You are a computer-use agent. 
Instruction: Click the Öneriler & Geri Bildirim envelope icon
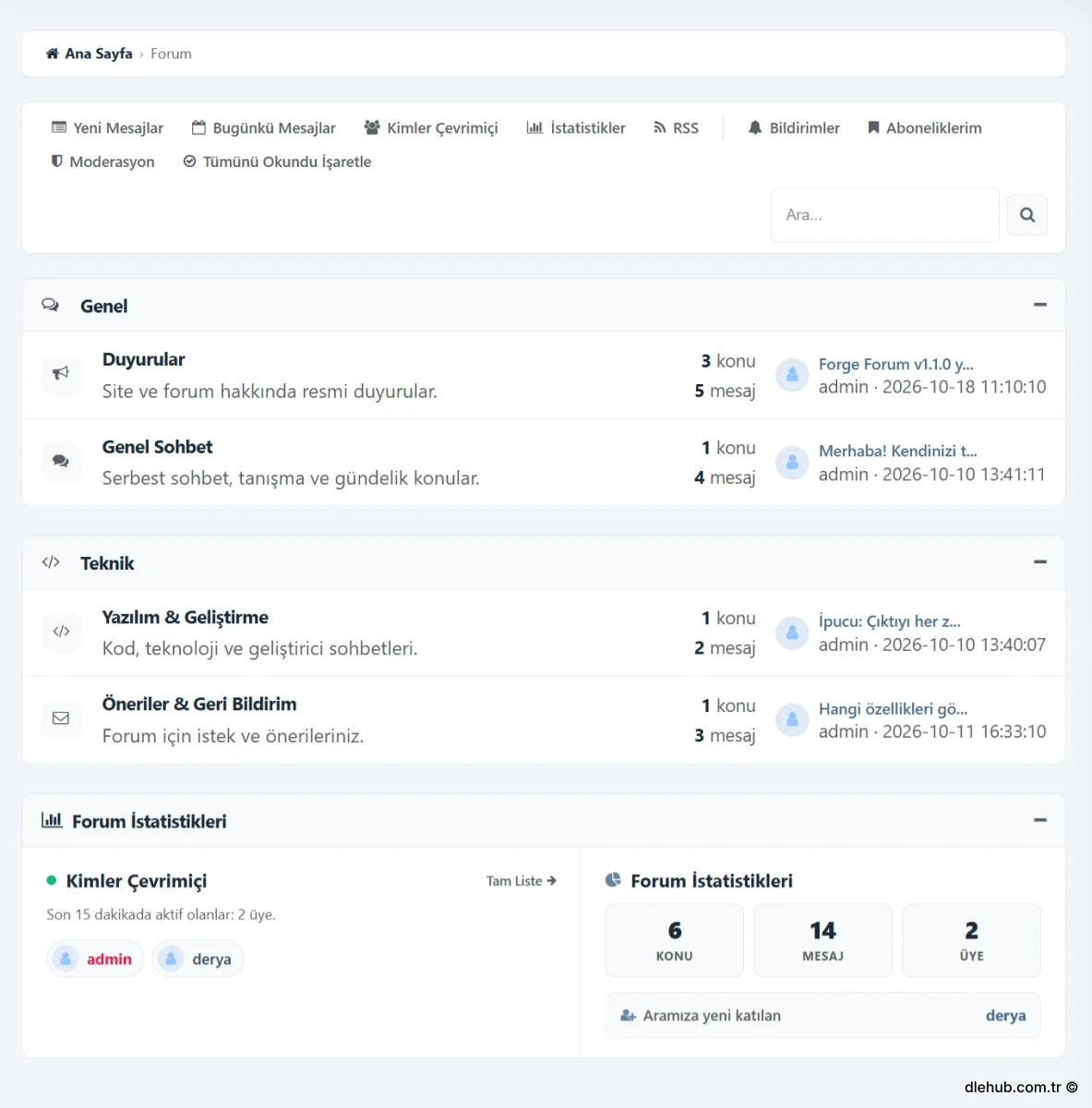[61, 718]
